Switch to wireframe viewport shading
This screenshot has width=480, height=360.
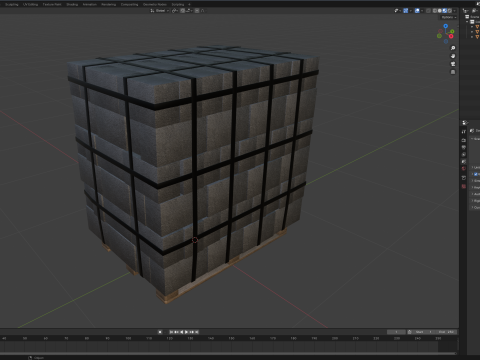tap(435, 11)
